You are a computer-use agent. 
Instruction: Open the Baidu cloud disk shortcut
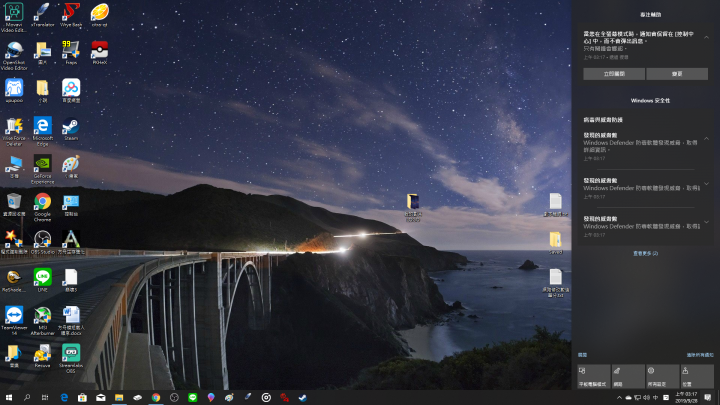(x=71, y=90)
